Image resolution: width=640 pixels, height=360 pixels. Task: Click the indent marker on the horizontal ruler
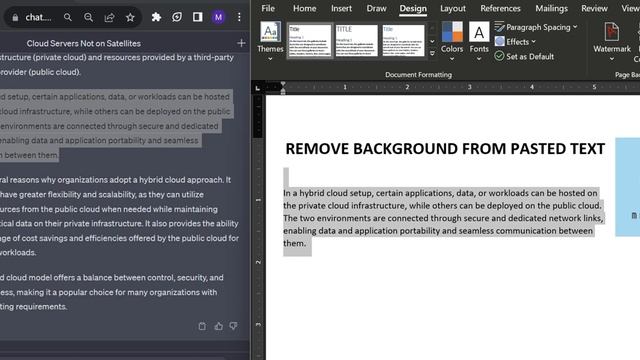click(x=283, y=88)
